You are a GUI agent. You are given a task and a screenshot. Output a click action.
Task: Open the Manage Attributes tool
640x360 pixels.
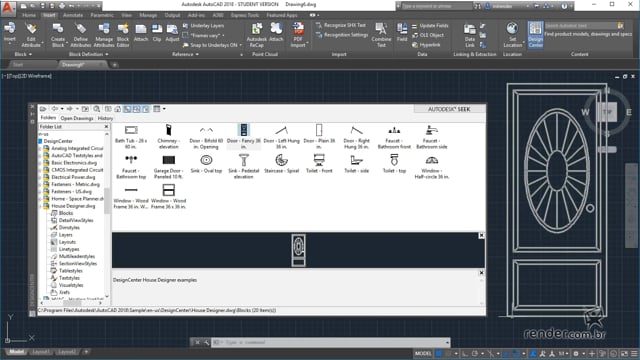click(104, 35)
